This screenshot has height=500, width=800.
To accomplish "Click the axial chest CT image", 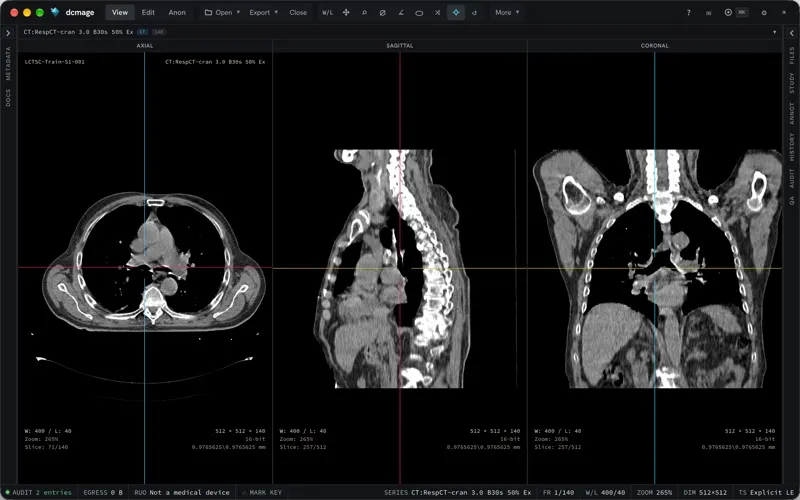I will [x=154, y=261].
